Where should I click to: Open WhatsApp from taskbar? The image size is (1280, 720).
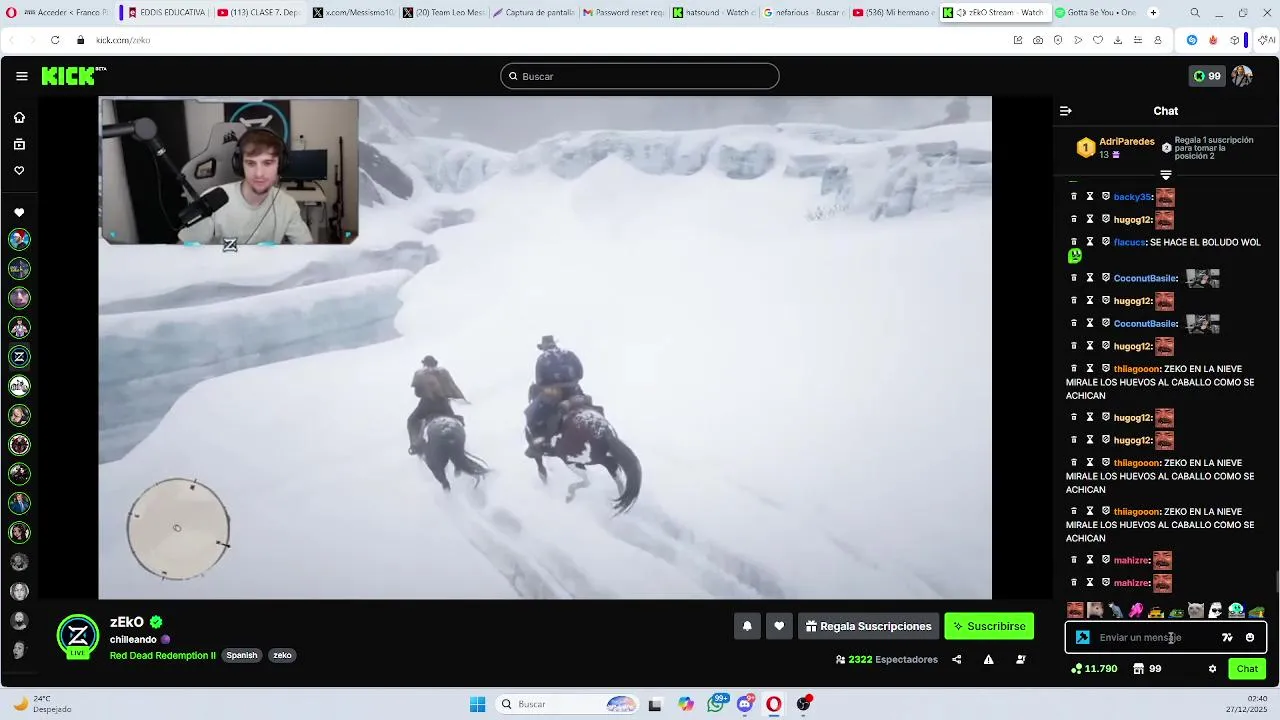716,704
